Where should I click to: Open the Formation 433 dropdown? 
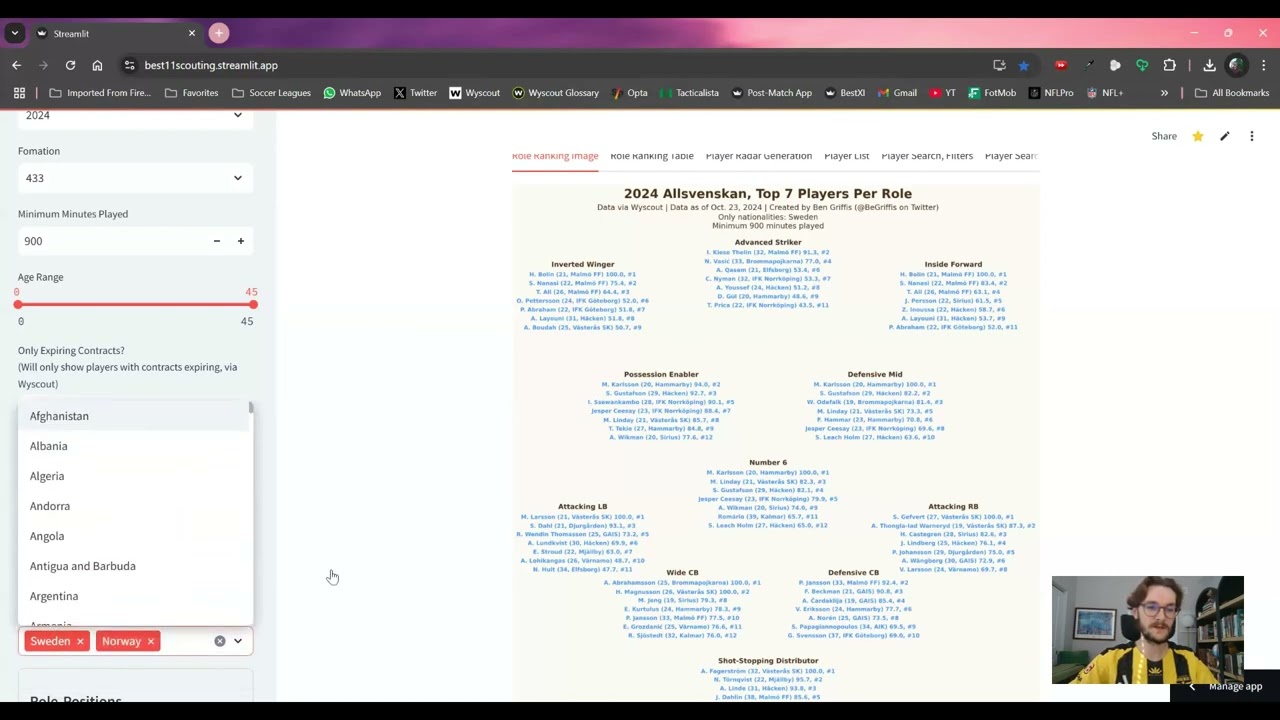135,178
